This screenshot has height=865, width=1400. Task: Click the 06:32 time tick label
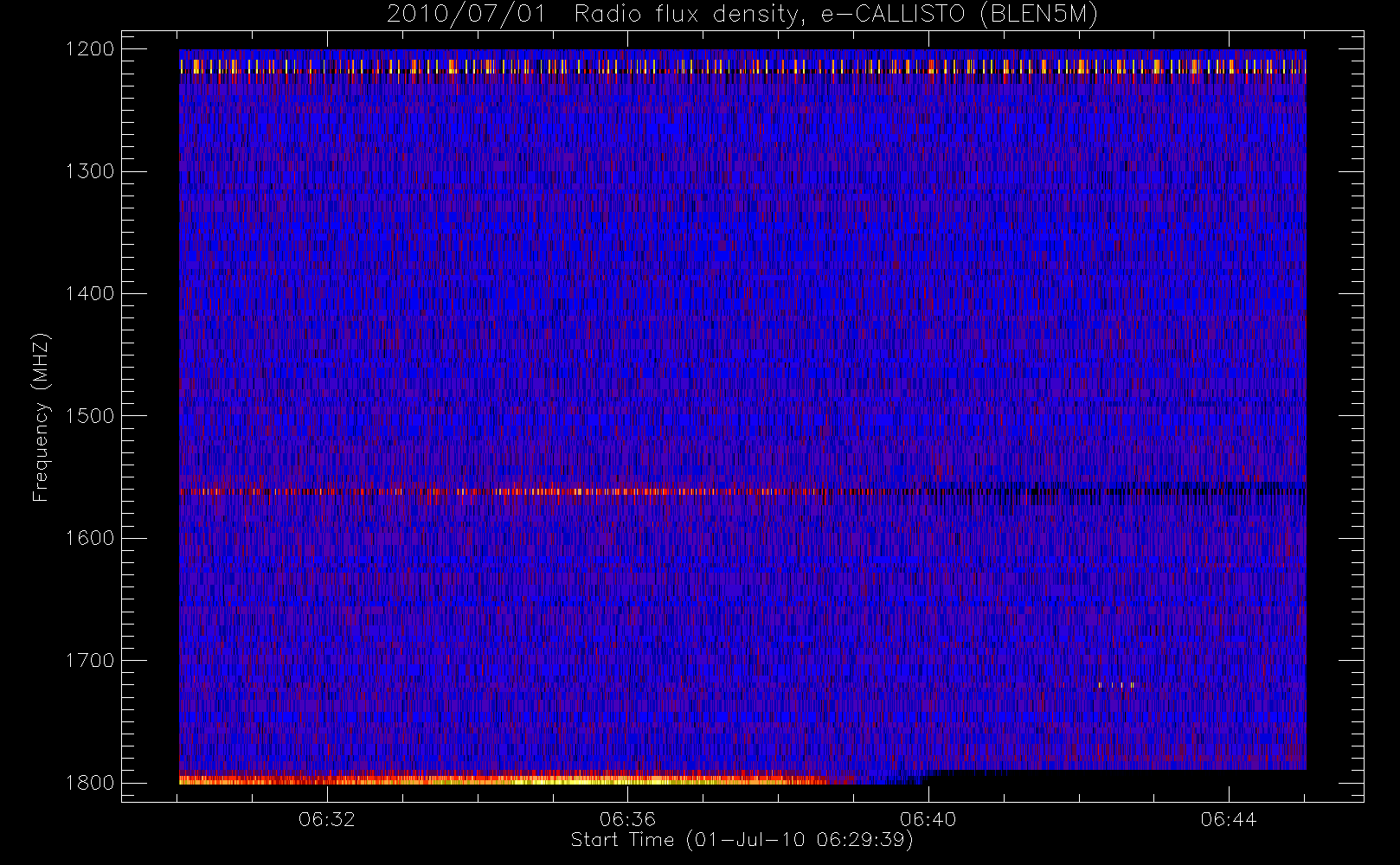[327, 819]
